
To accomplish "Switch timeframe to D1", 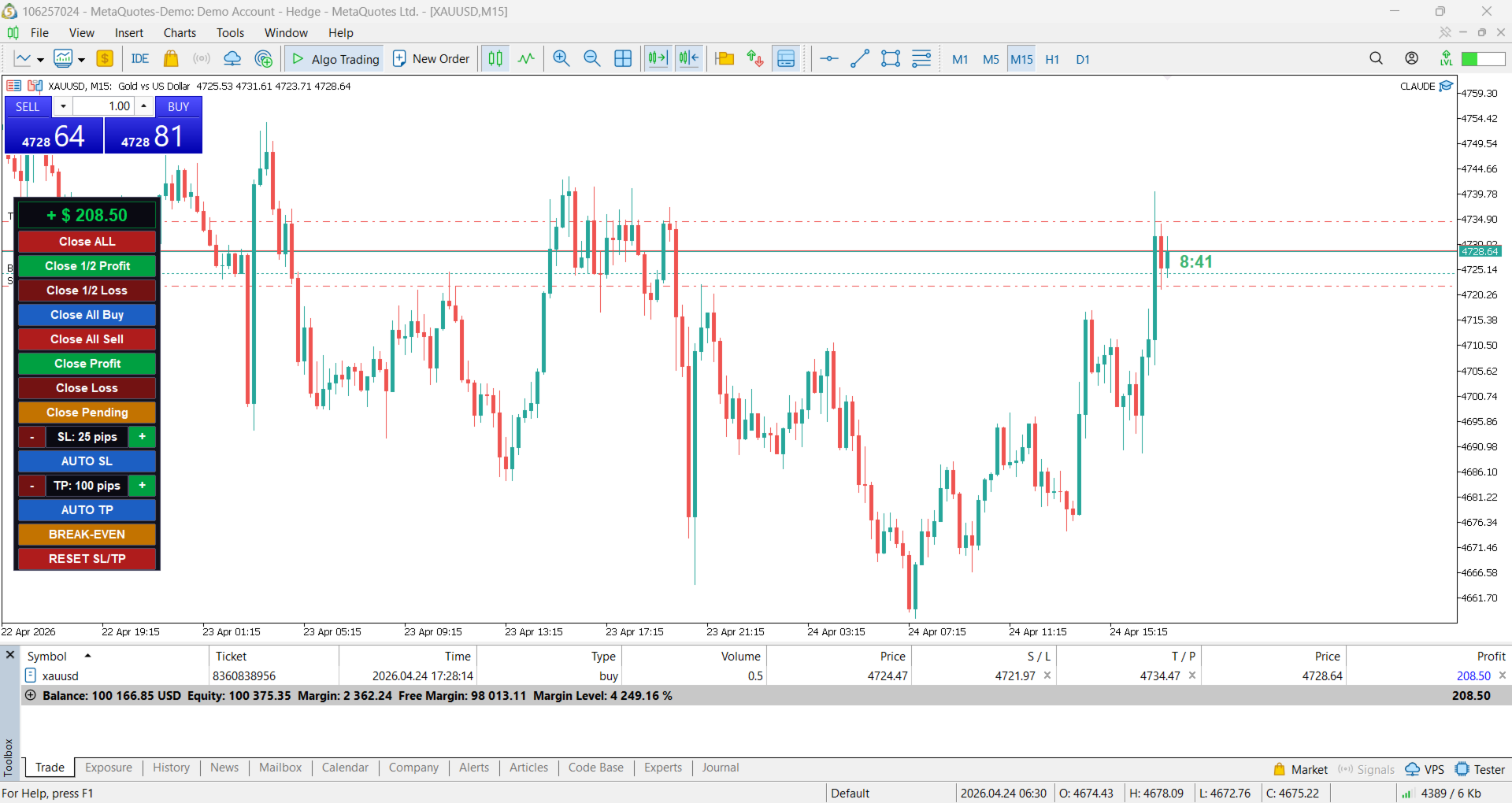I will tap(1083, 59).
